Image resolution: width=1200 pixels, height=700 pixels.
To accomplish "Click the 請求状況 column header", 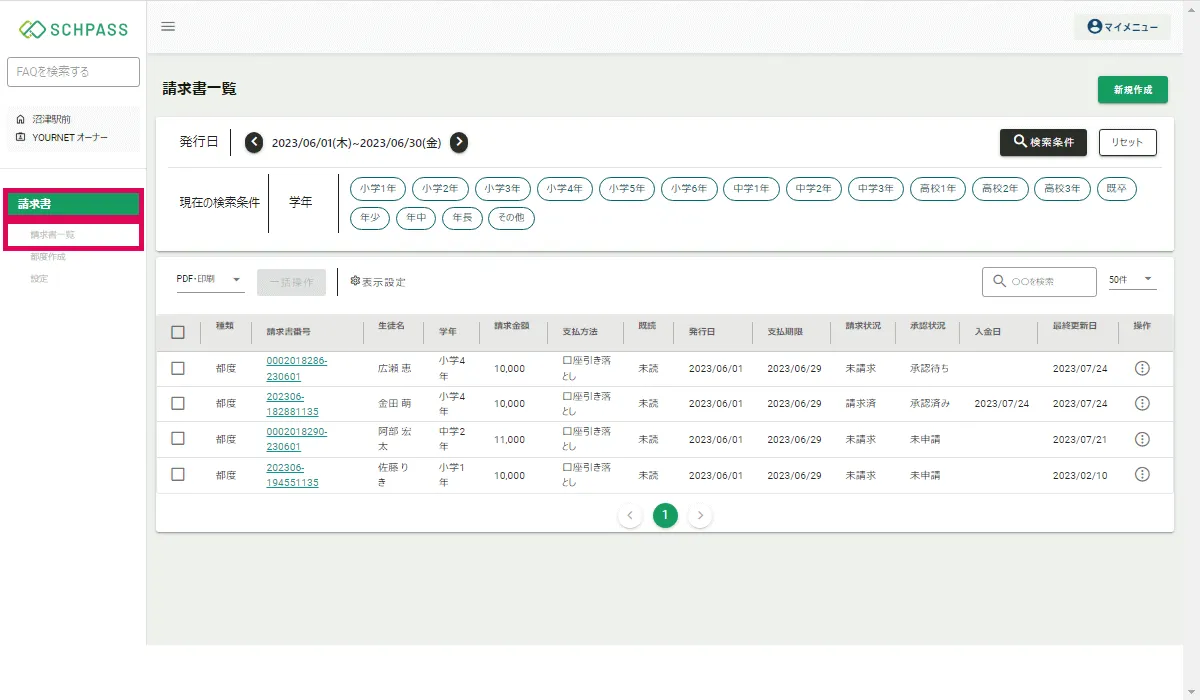I will [x=863, y=327].
